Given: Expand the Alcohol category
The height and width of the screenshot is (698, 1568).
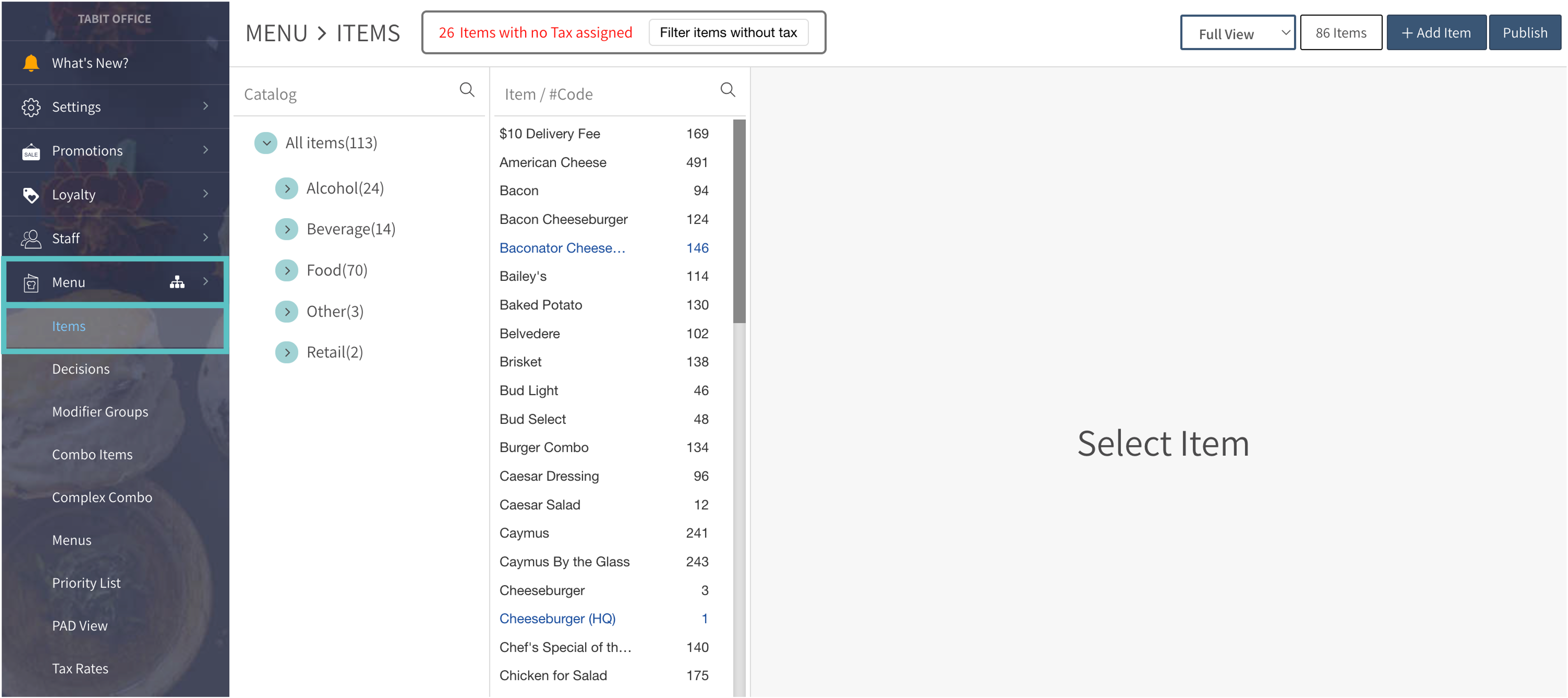Looking at the screenshot, I should point(287,189).
